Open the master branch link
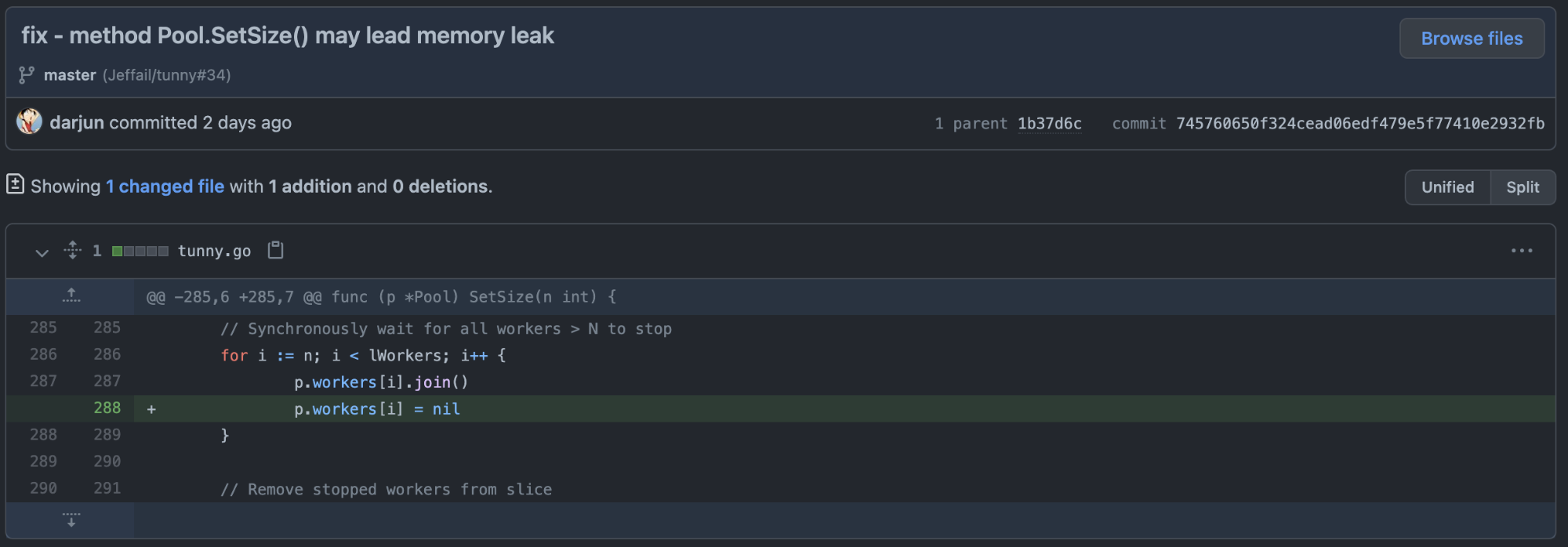This screenshot has width=1568, height=547. point(70,75)
